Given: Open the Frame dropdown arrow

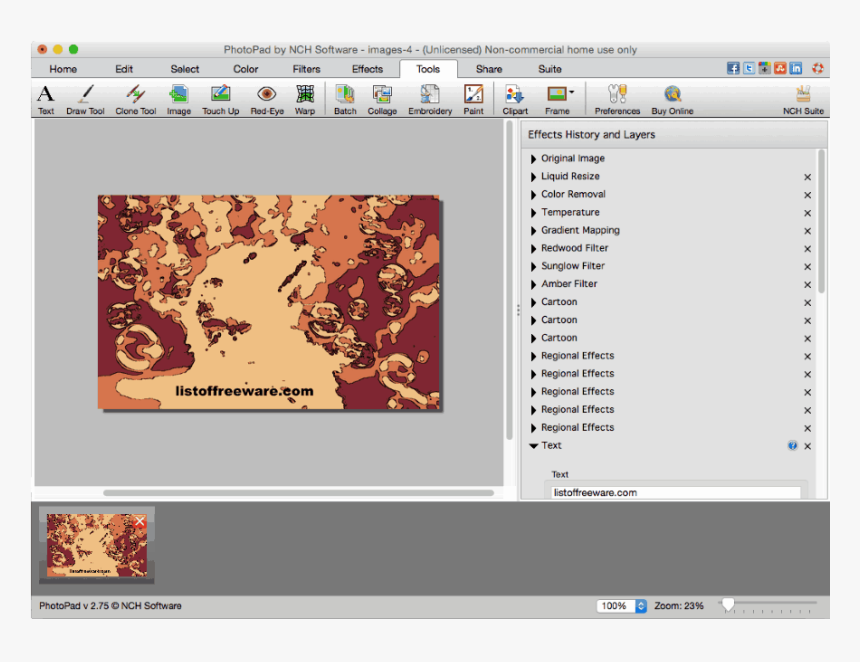Looking at the screenshot, I should (x=572, y=92).
